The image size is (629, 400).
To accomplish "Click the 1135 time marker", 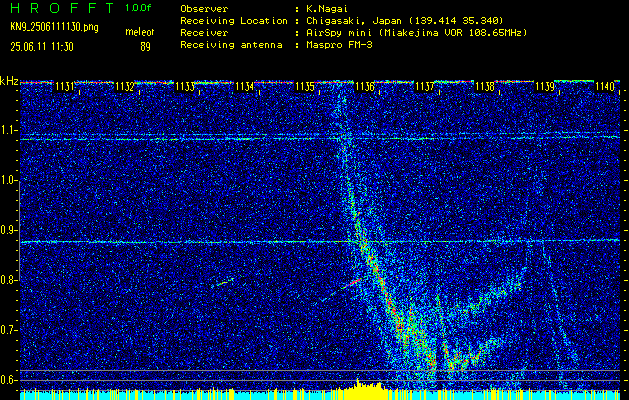I will pyautogui.click(x=304, y=87).
